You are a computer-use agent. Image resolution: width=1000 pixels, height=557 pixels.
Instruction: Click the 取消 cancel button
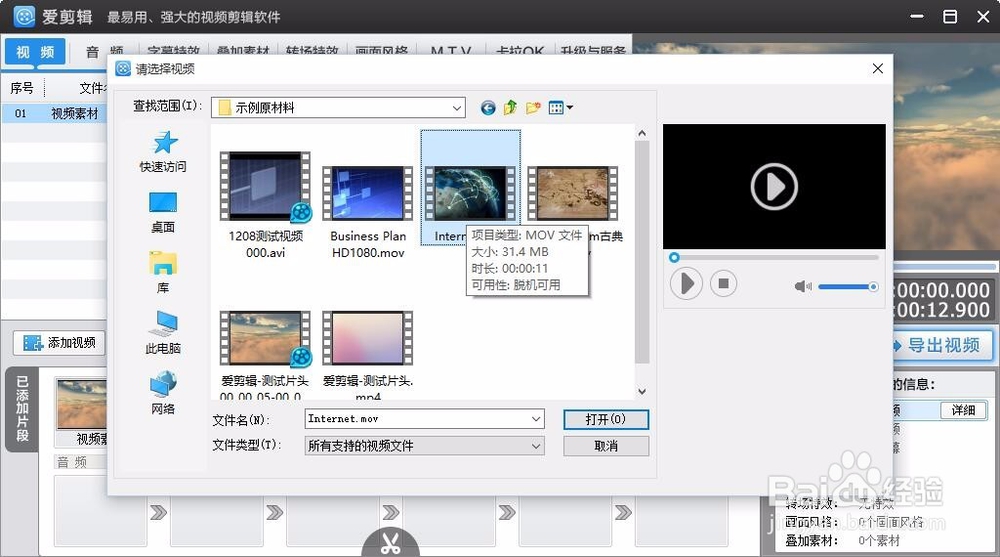pyautogui.click(x=606, y=446)
